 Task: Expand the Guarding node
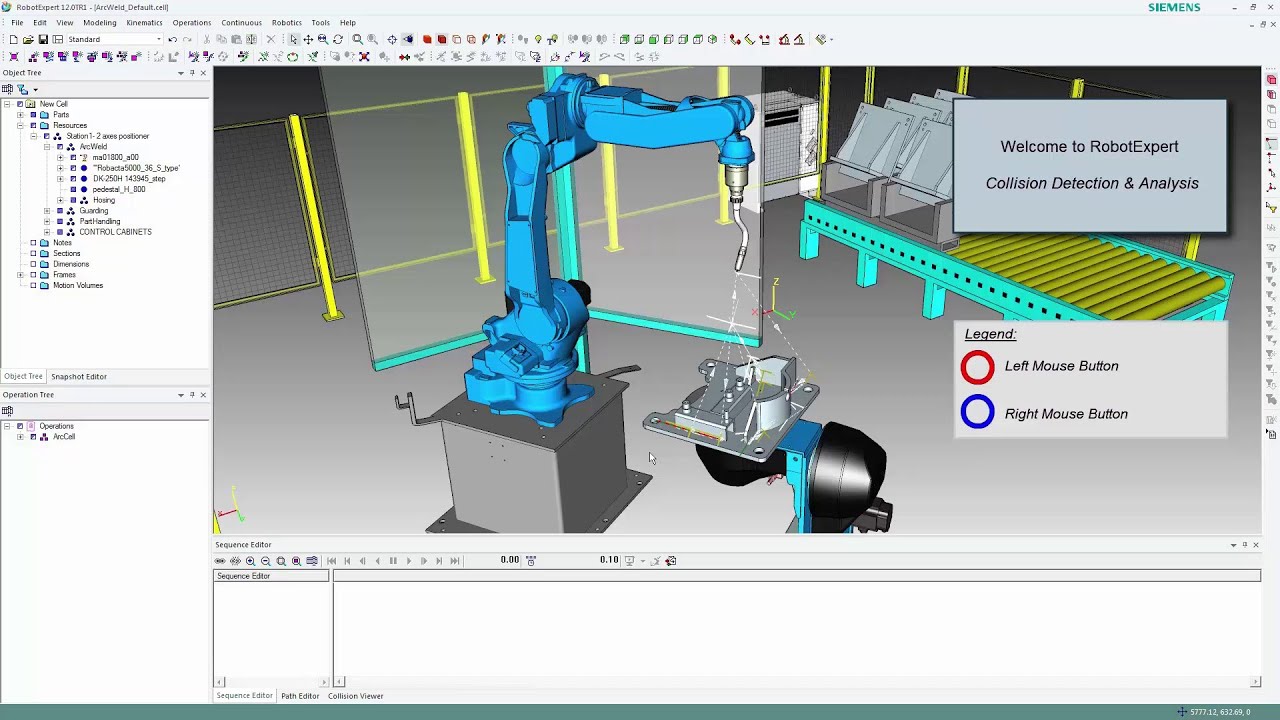pos(46,211)
